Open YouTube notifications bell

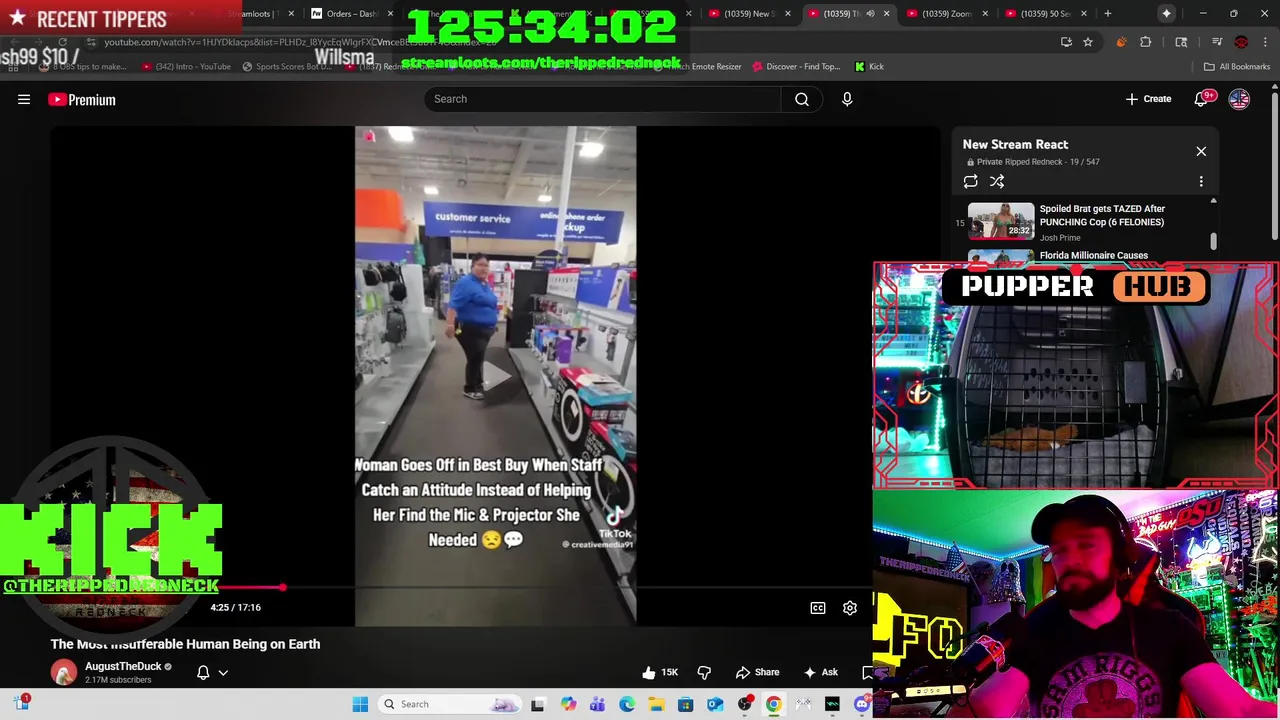point(1201,99)
